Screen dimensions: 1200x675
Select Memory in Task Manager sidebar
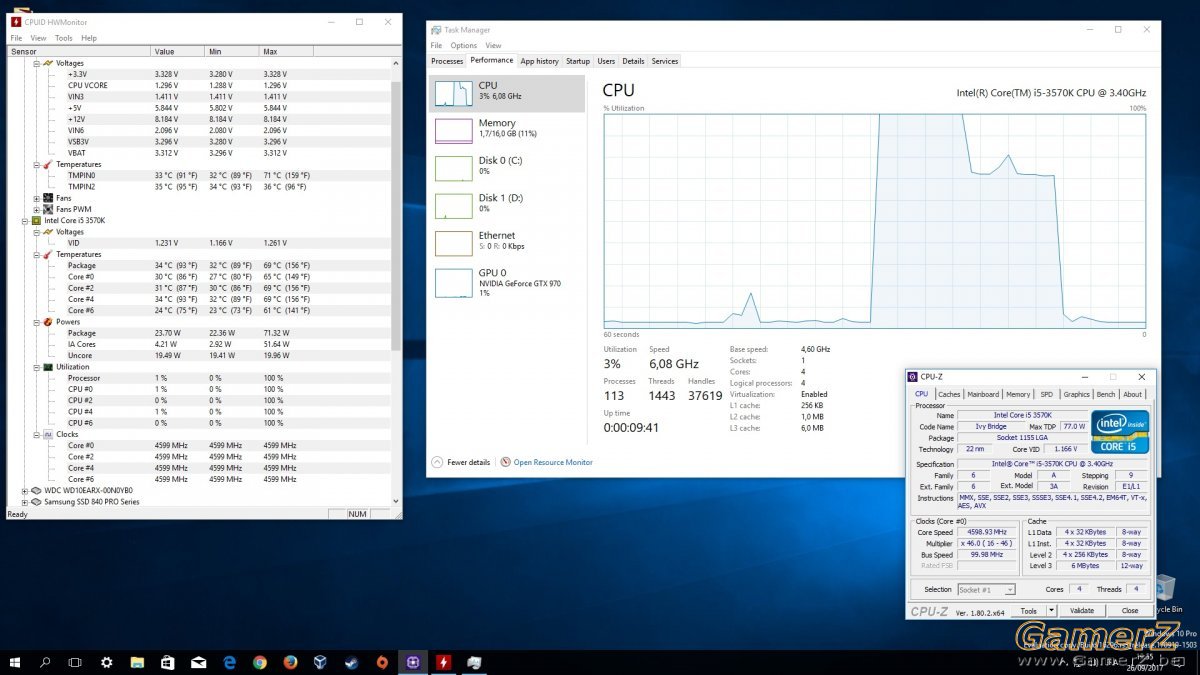pyautogui.click(x=507, y=129)
